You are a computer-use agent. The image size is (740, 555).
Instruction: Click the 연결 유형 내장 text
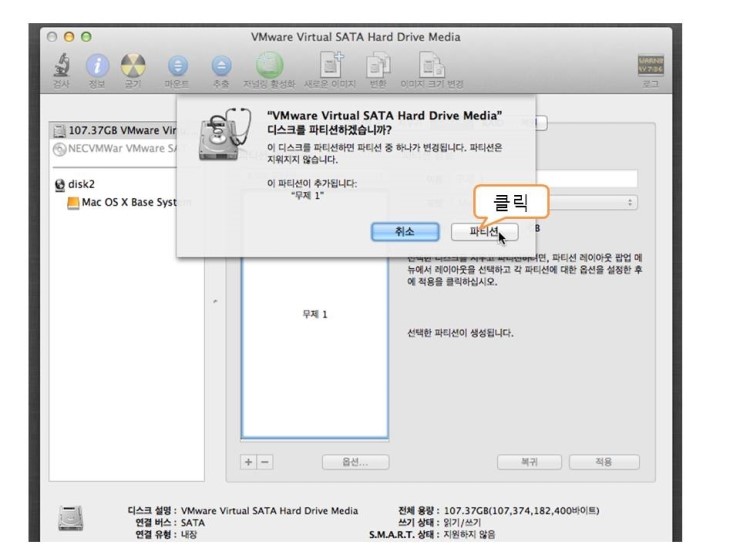pos(166,535)
